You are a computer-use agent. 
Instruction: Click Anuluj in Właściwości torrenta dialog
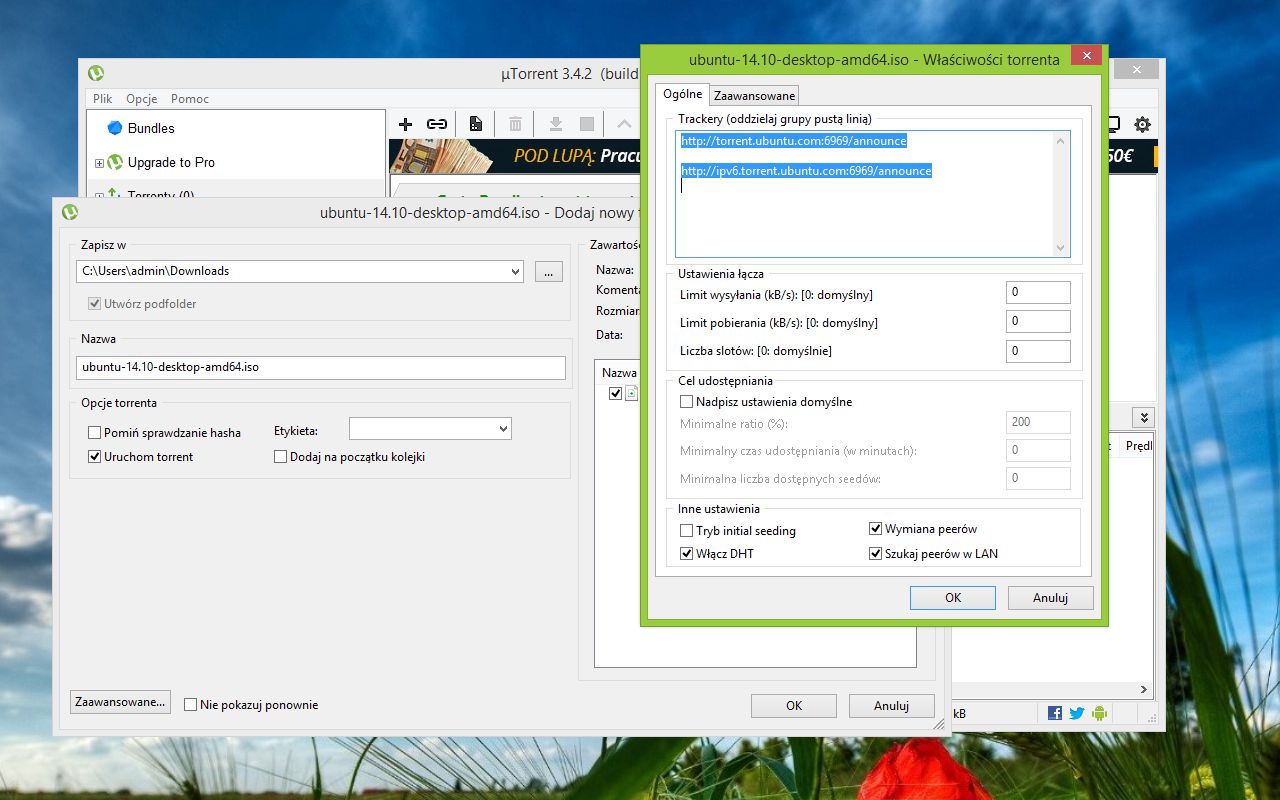(1051, 598)
